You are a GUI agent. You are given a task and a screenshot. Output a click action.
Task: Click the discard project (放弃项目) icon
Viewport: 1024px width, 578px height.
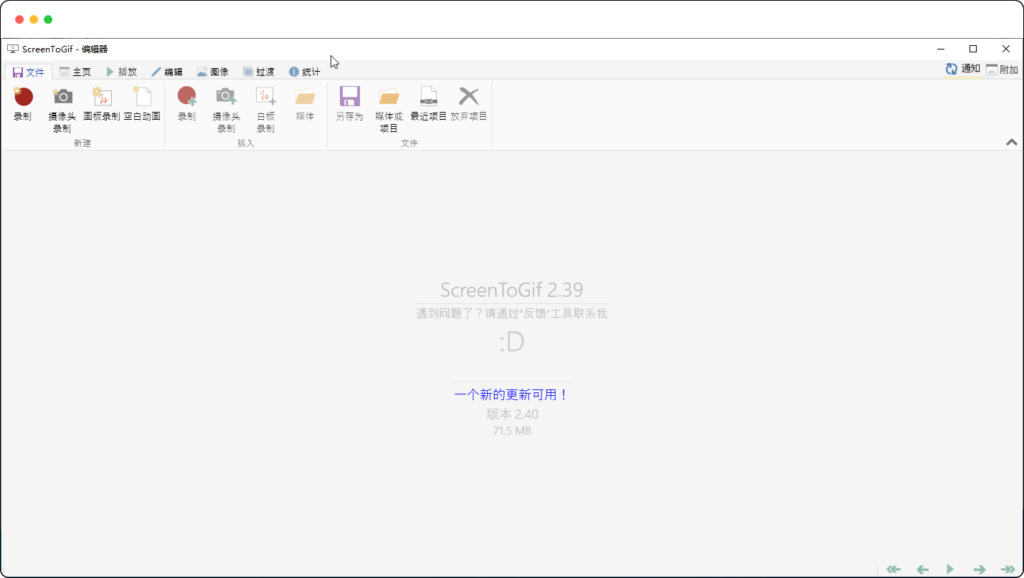(469, 97)
